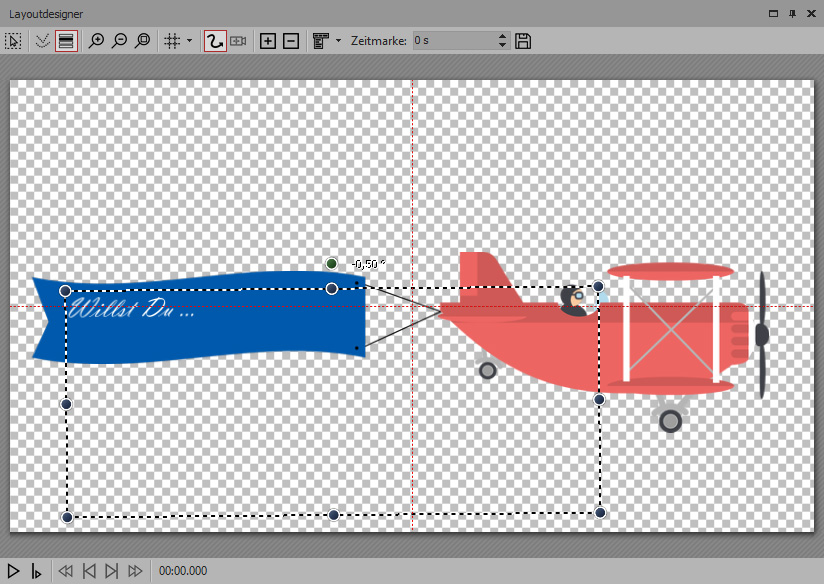The image size is (824, 584).
Task: Click the camera pan icon in toolbar
Action: (239, 41)
